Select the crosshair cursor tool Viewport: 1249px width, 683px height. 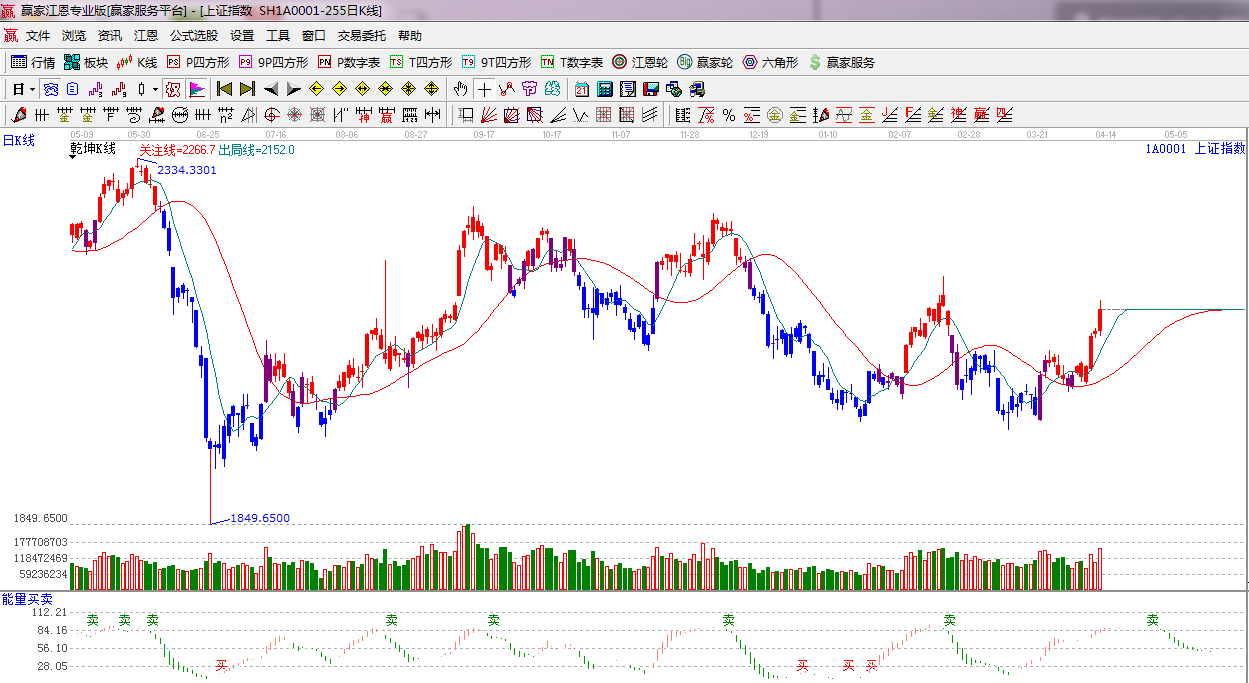(484, 89)
